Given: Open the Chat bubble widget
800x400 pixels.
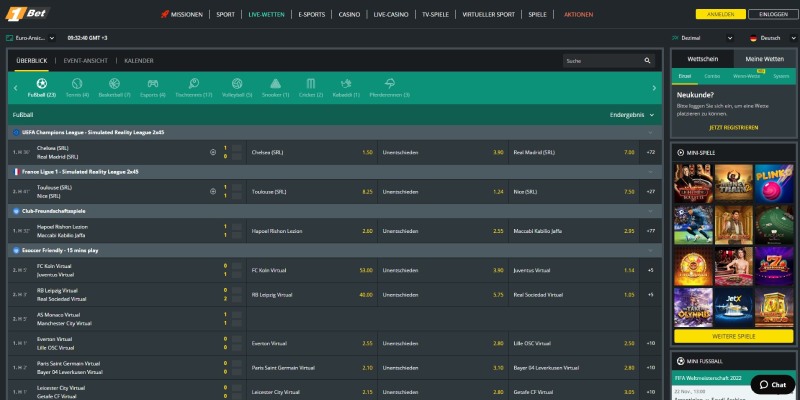Looking at the screenshot, I should 773,385.
